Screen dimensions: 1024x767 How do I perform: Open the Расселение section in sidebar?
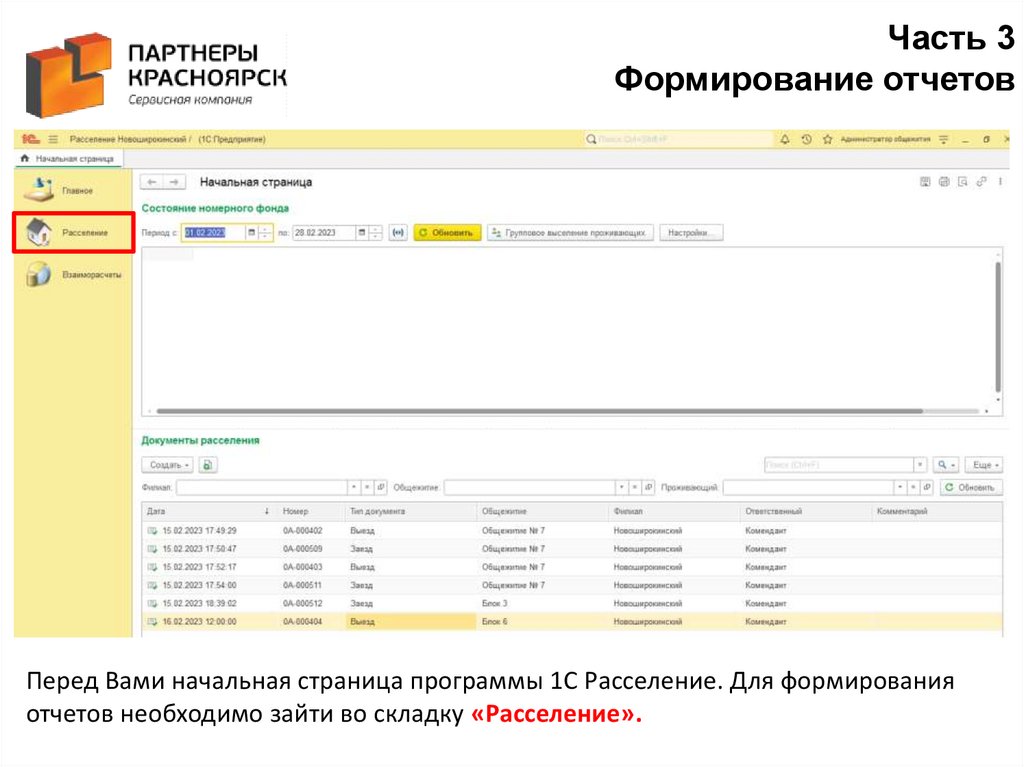[73, 232]
